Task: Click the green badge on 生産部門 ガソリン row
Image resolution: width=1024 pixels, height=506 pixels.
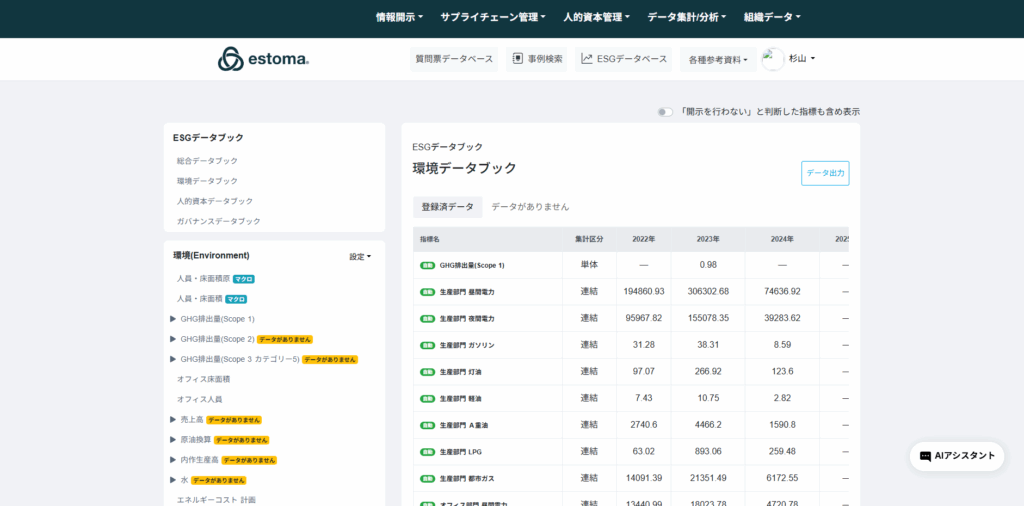Action: 427,345
